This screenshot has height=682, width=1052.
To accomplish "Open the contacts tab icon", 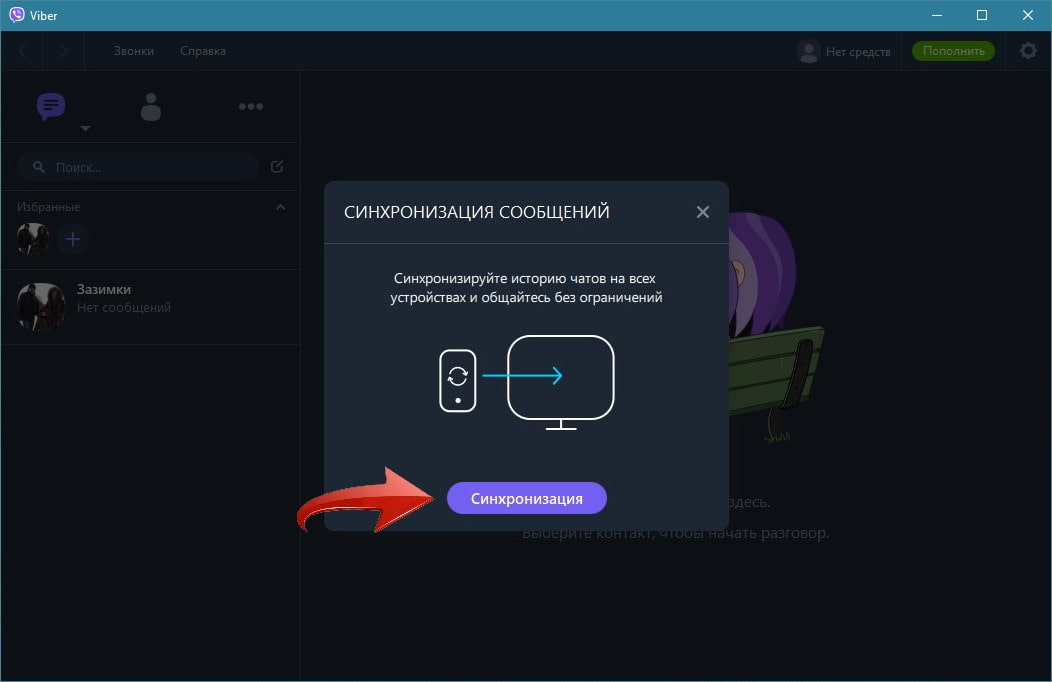I will coord(151,107).
